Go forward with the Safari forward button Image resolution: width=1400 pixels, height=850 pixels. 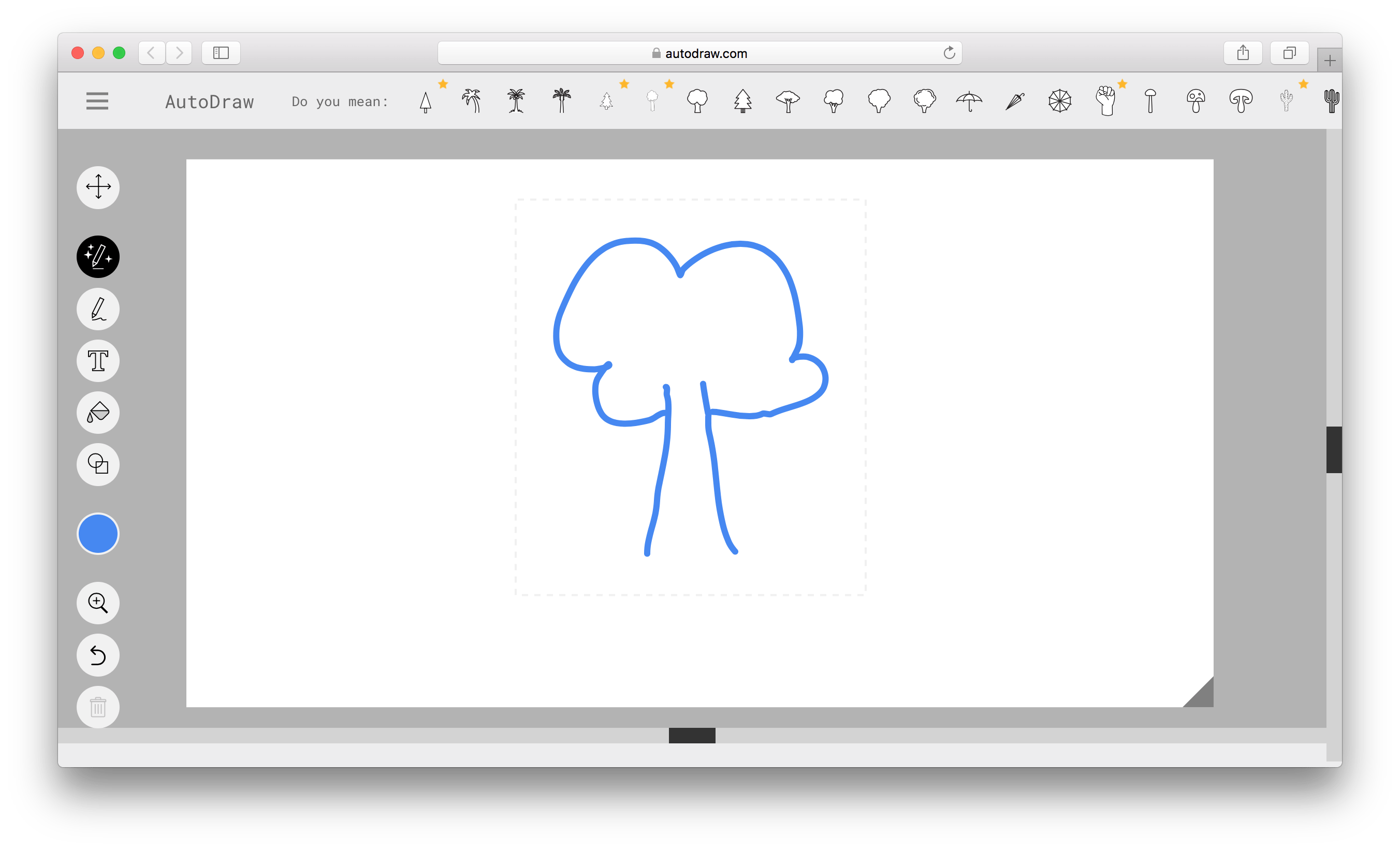tap(179, 53)
